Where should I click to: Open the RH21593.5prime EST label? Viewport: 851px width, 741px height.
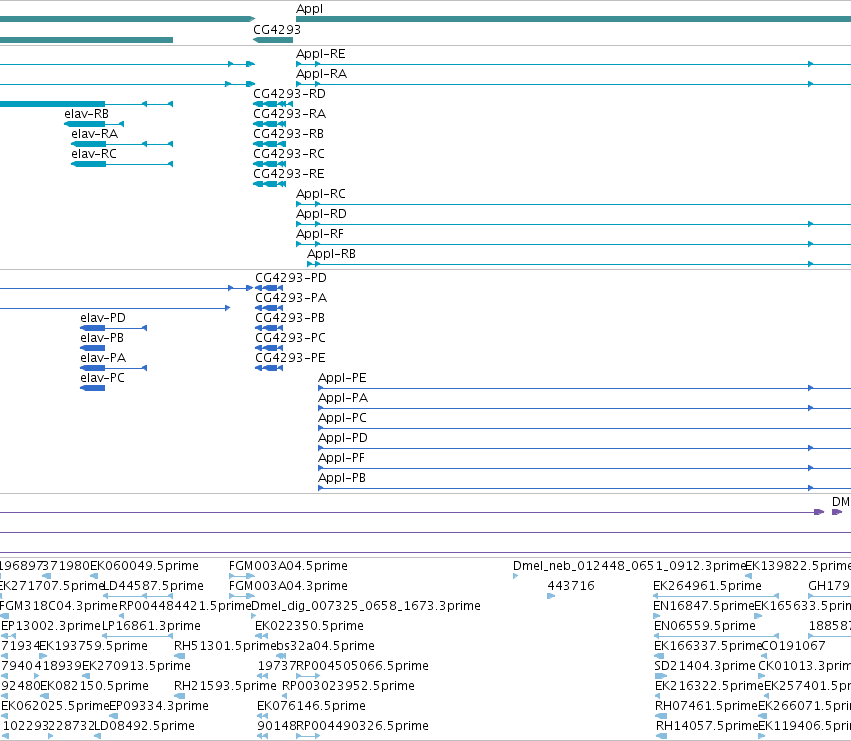point(225,687)
